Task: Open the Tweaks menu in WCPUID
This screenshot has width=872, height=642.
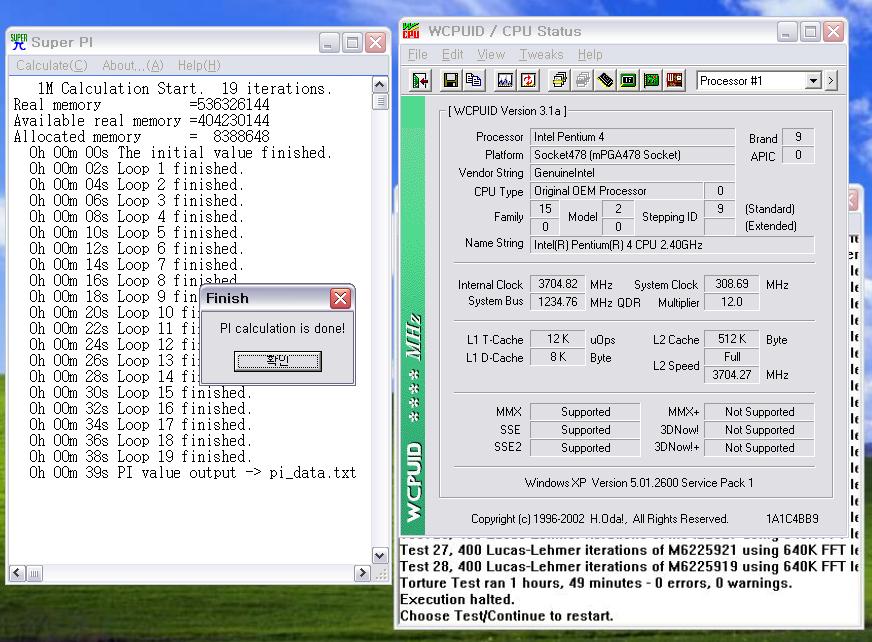Action: click(x=541, y=55)
